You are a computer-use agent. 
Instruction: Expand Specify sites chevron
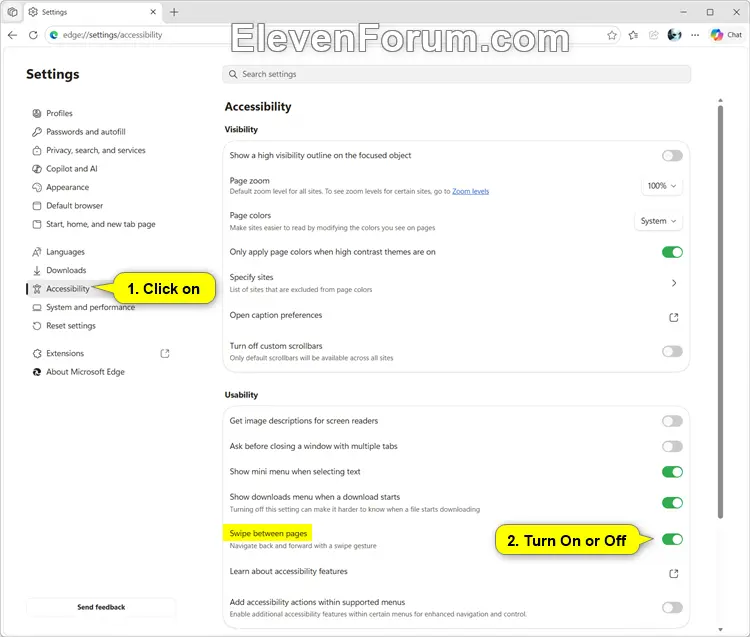pyautogui.click(x=674, y=283)
